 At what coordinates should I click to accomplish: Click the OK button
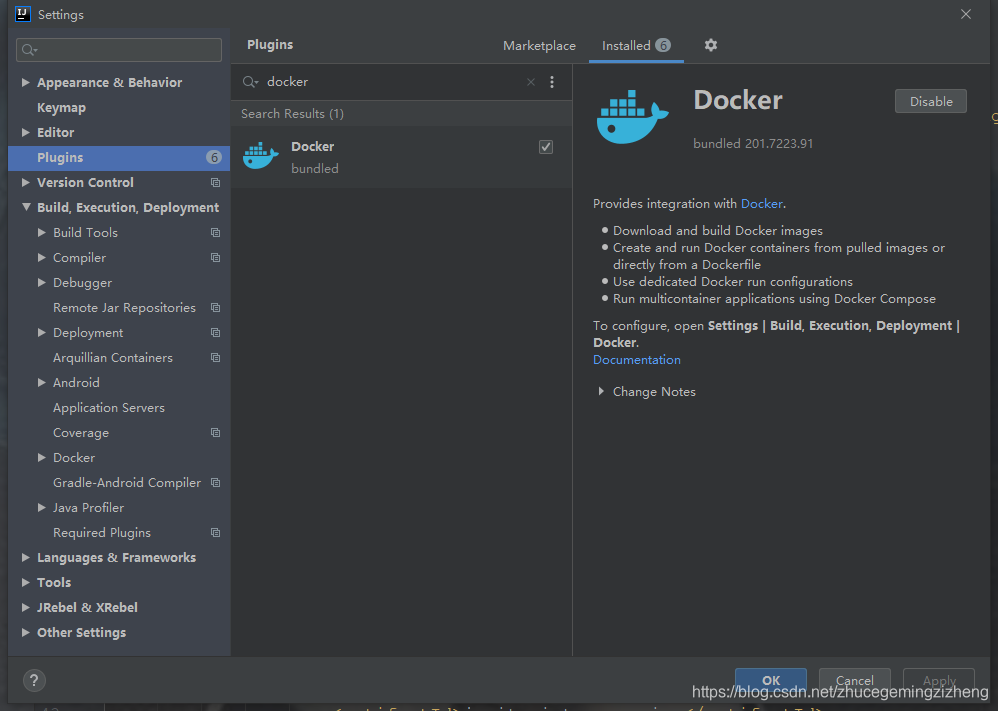pos(771,680)
